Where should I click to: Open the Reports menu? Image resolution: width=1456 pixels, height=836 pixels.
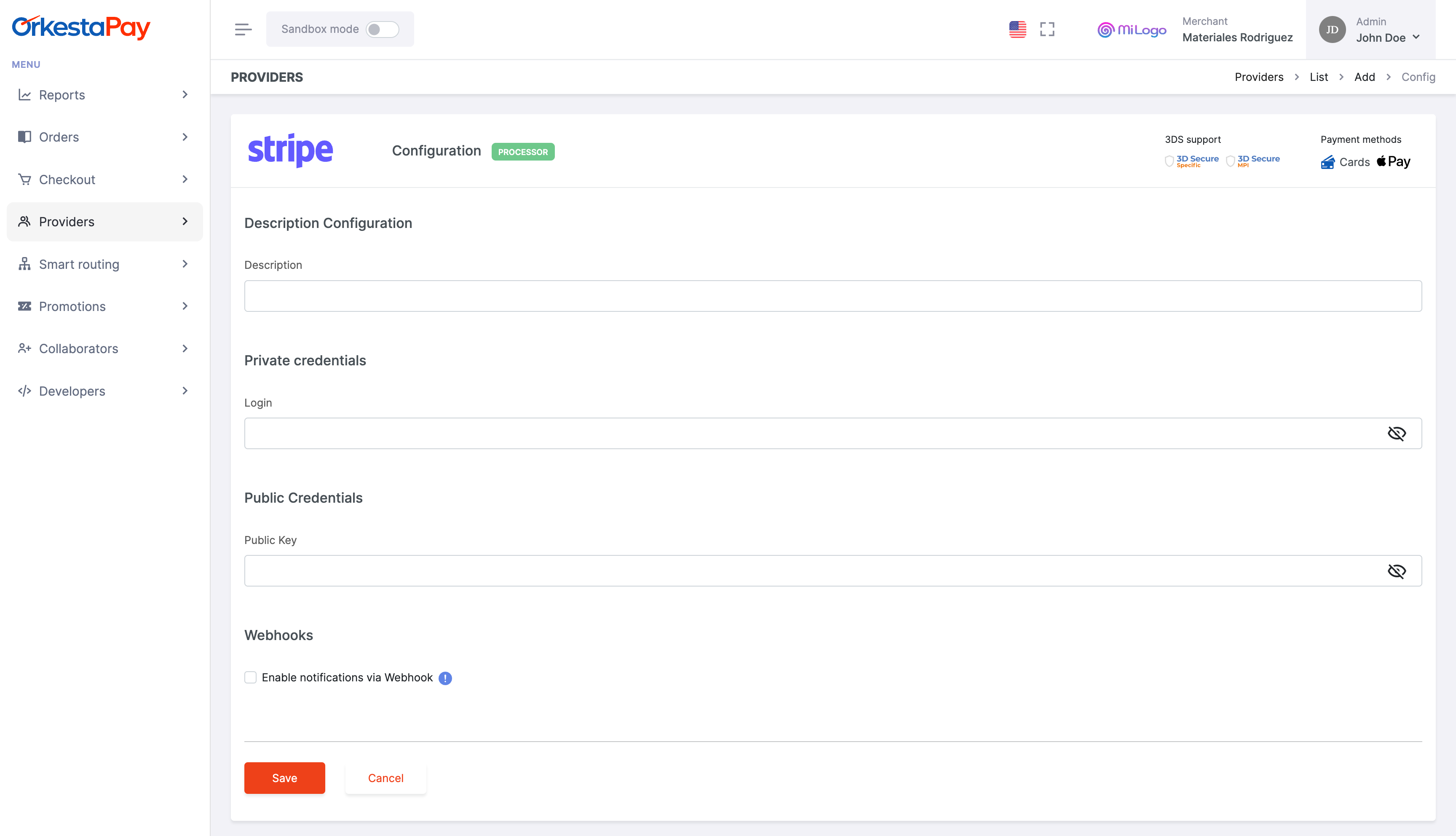coord(104,95)
